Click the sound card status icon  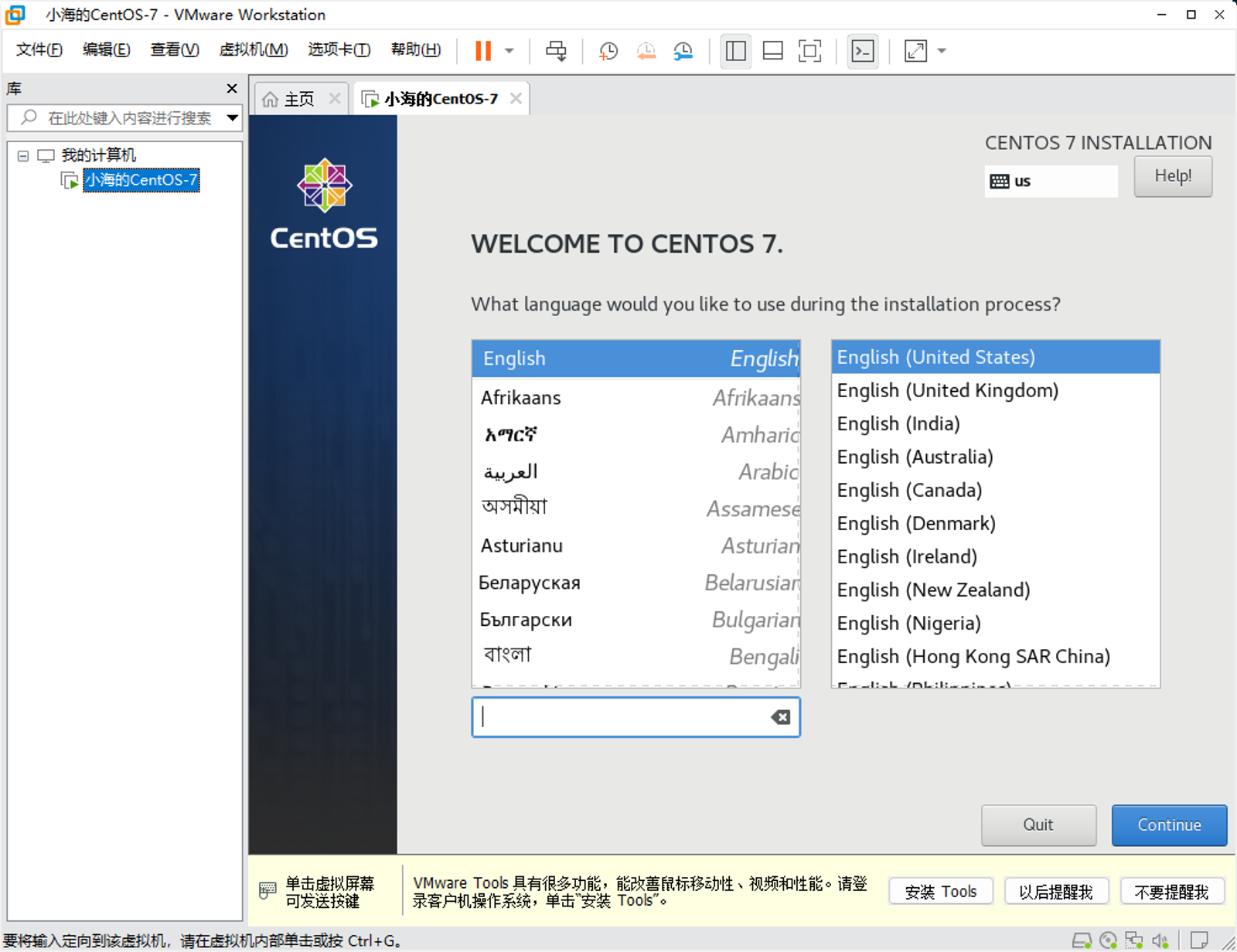(1160, 940)
